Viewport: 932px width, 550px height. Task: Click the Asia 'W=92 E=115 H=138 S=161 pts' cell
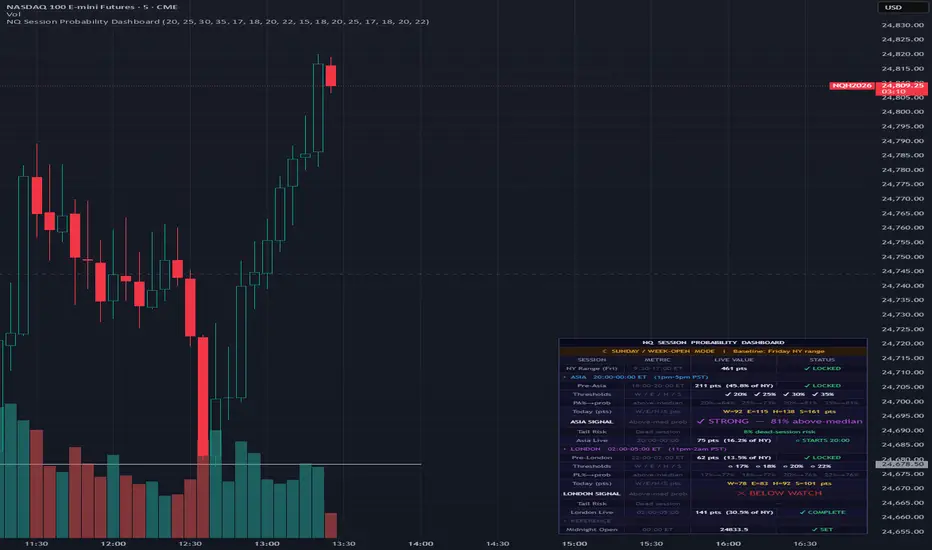click(x=779, y=411)
